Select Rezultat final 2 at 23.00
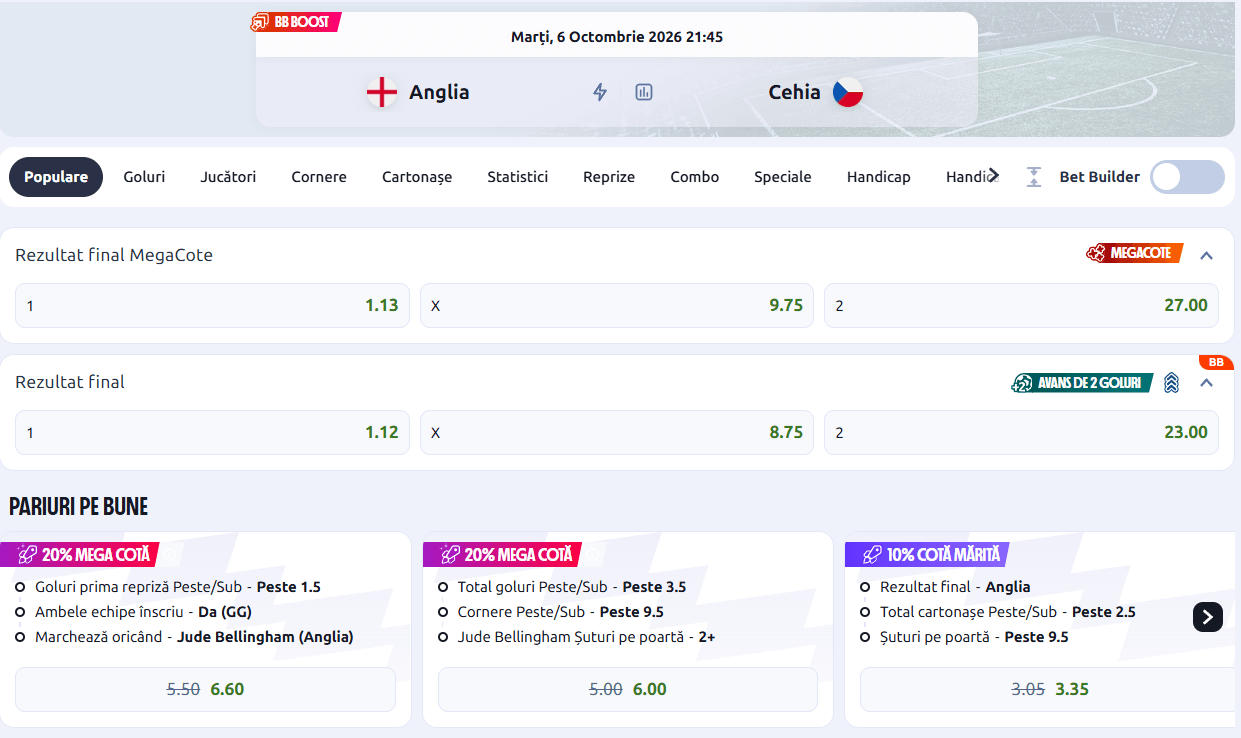Image resolution: width=1241 pixels, height=738 pixels. pyautogui.click(x=1021, y=433)
